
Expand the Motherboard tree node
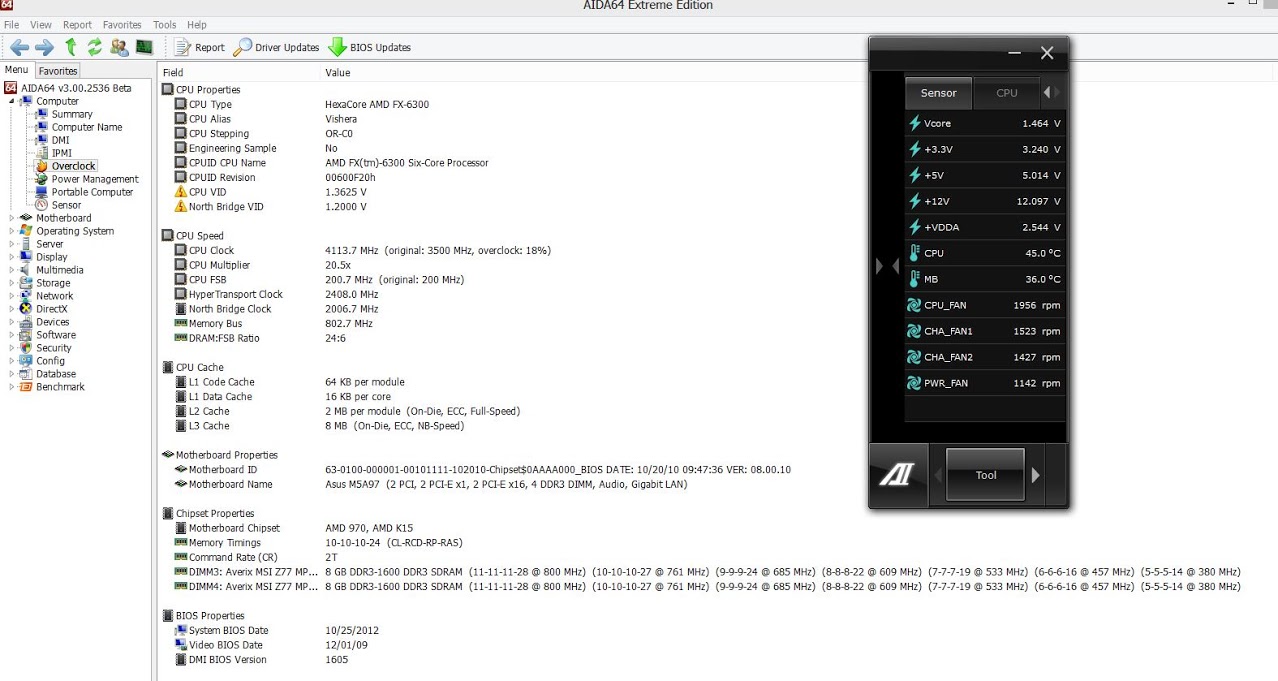[12, 218]
